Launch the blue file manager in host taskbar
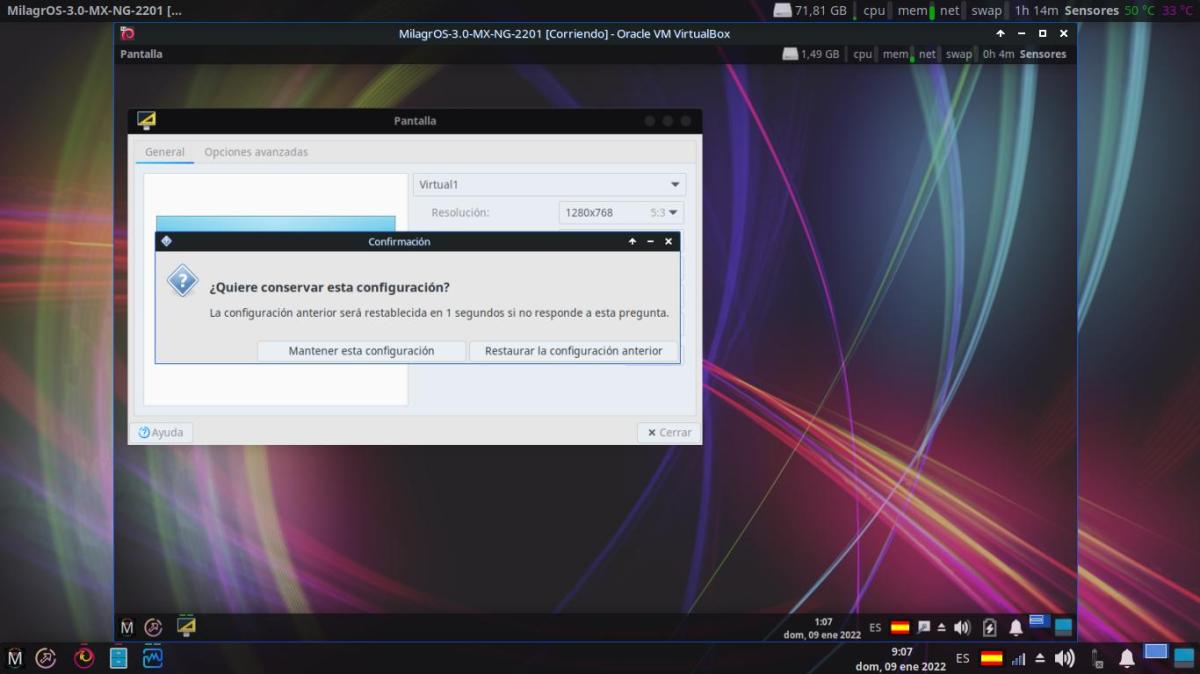 119,658
